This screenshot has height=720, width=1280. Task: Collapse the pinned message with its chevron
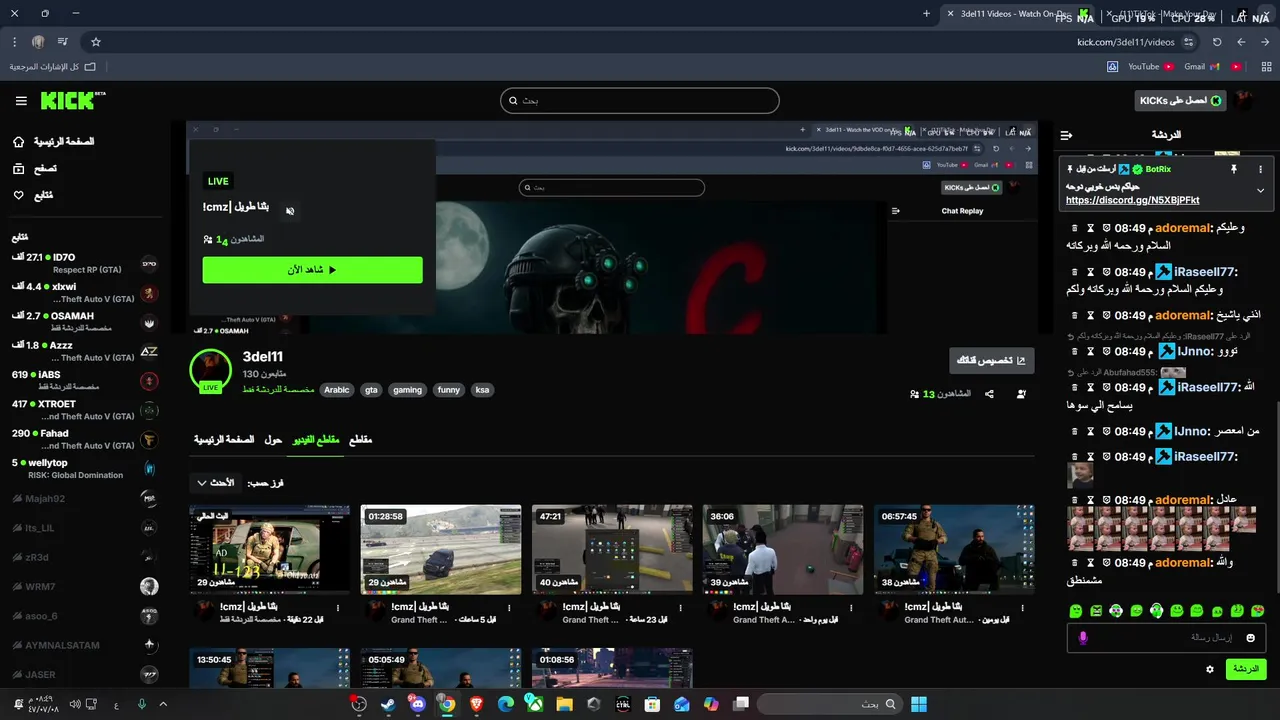point(1260,190)
